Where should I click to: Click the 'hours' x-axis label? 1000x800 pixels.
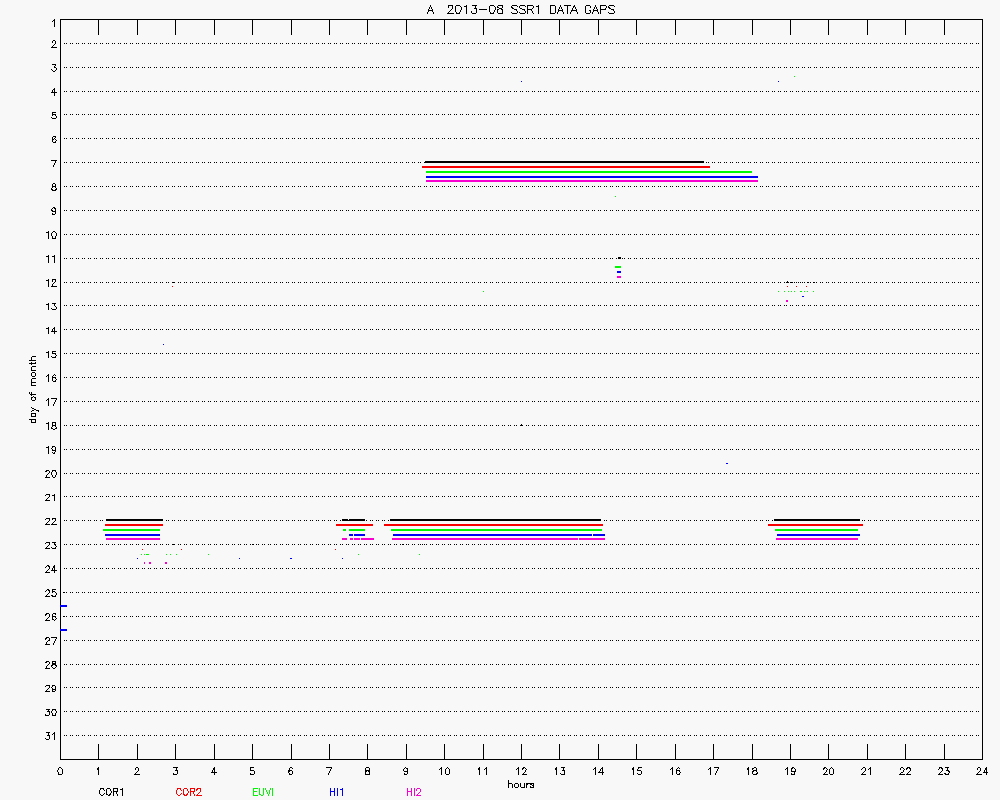pos(520,784)
